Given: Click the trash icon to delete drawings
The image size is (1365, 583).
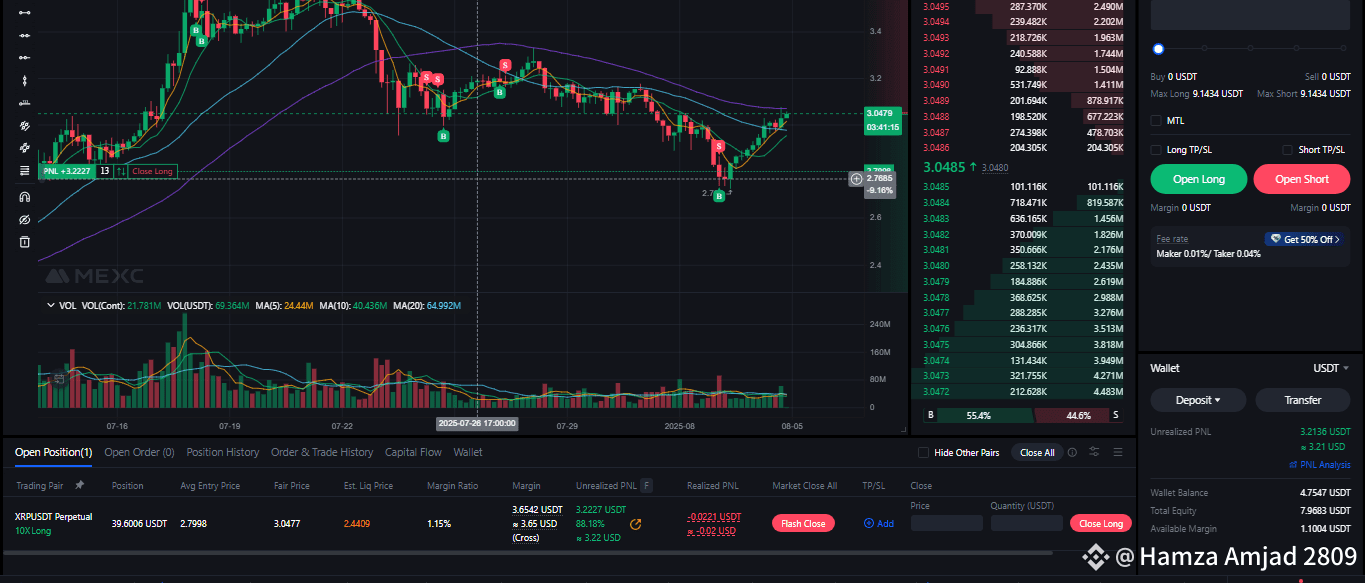Looking at the screenshot, I should tap(25, 242).
